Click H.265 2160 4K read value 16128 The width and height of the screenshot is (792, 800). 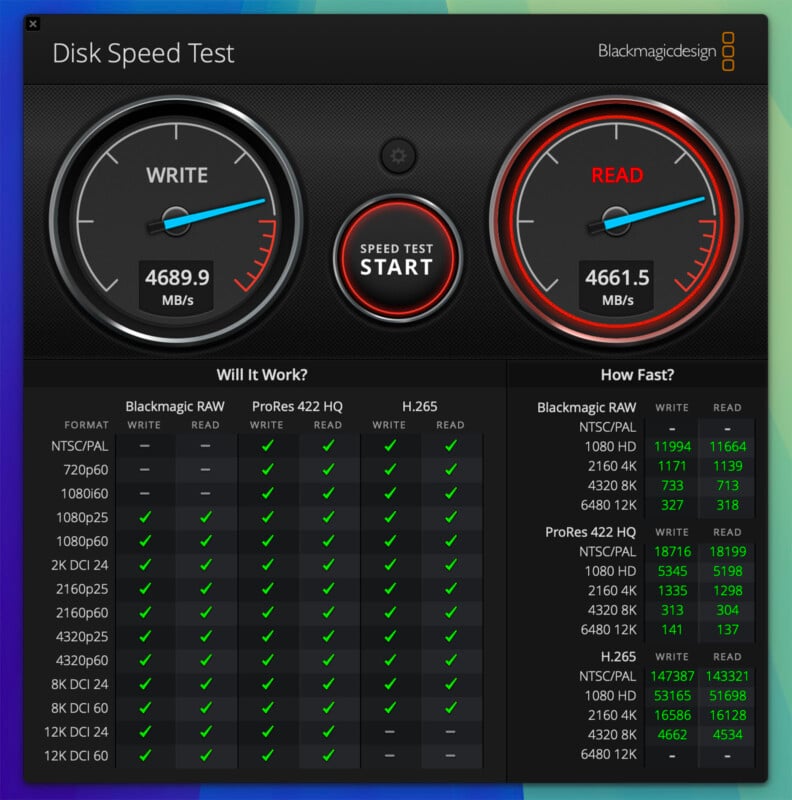click(x=727, y=715)
